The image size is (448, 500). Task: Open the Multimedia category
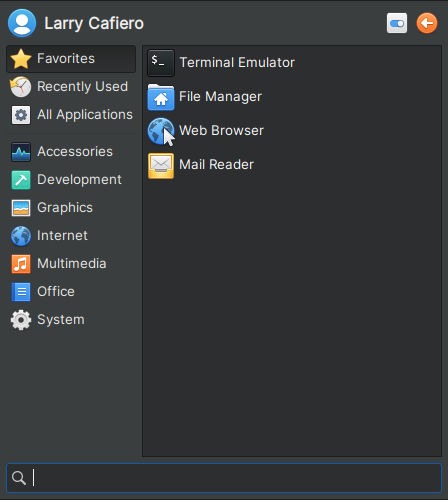[x=71, y=264]
